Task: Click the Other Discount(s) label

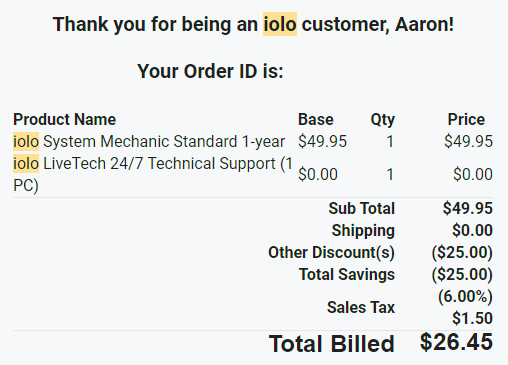Action: point(331,252)
